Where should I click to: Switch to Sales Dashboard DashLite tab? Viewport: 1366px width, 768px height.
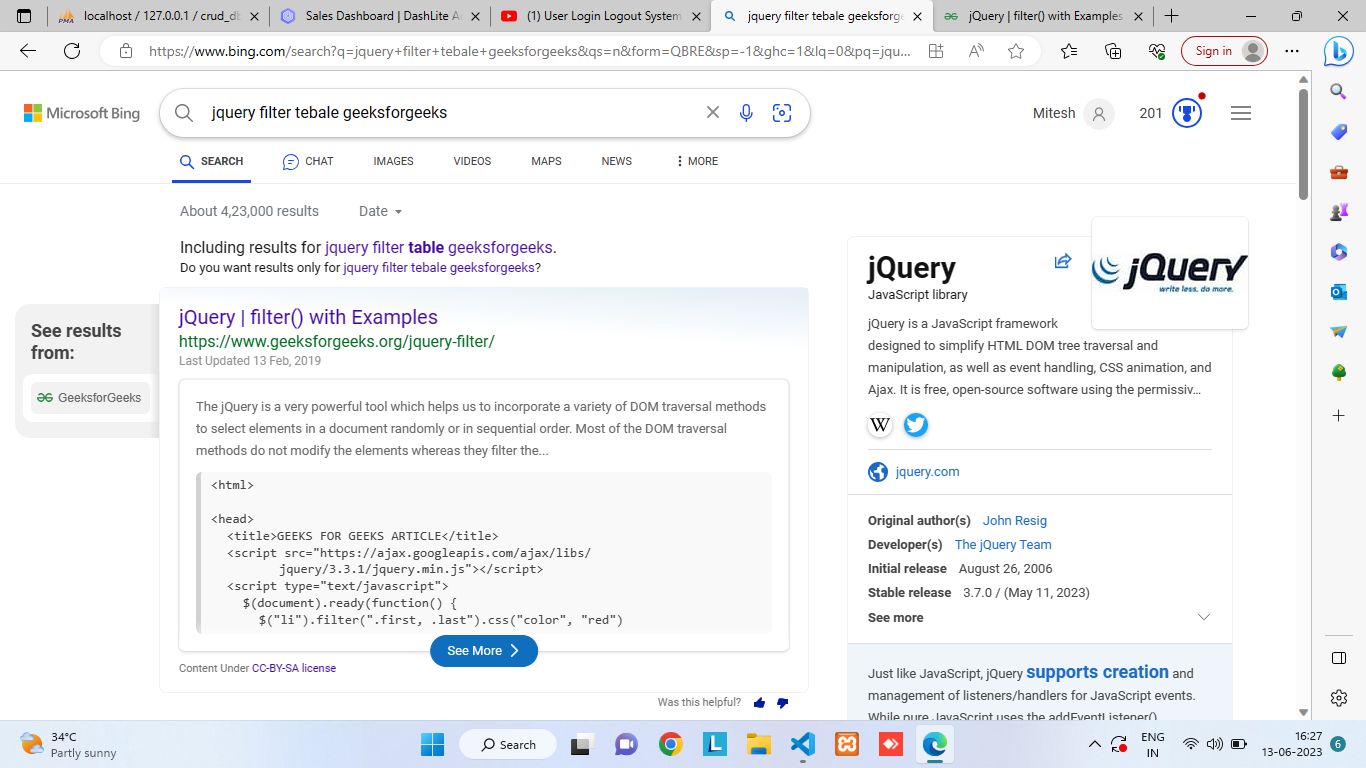point(380,17)
